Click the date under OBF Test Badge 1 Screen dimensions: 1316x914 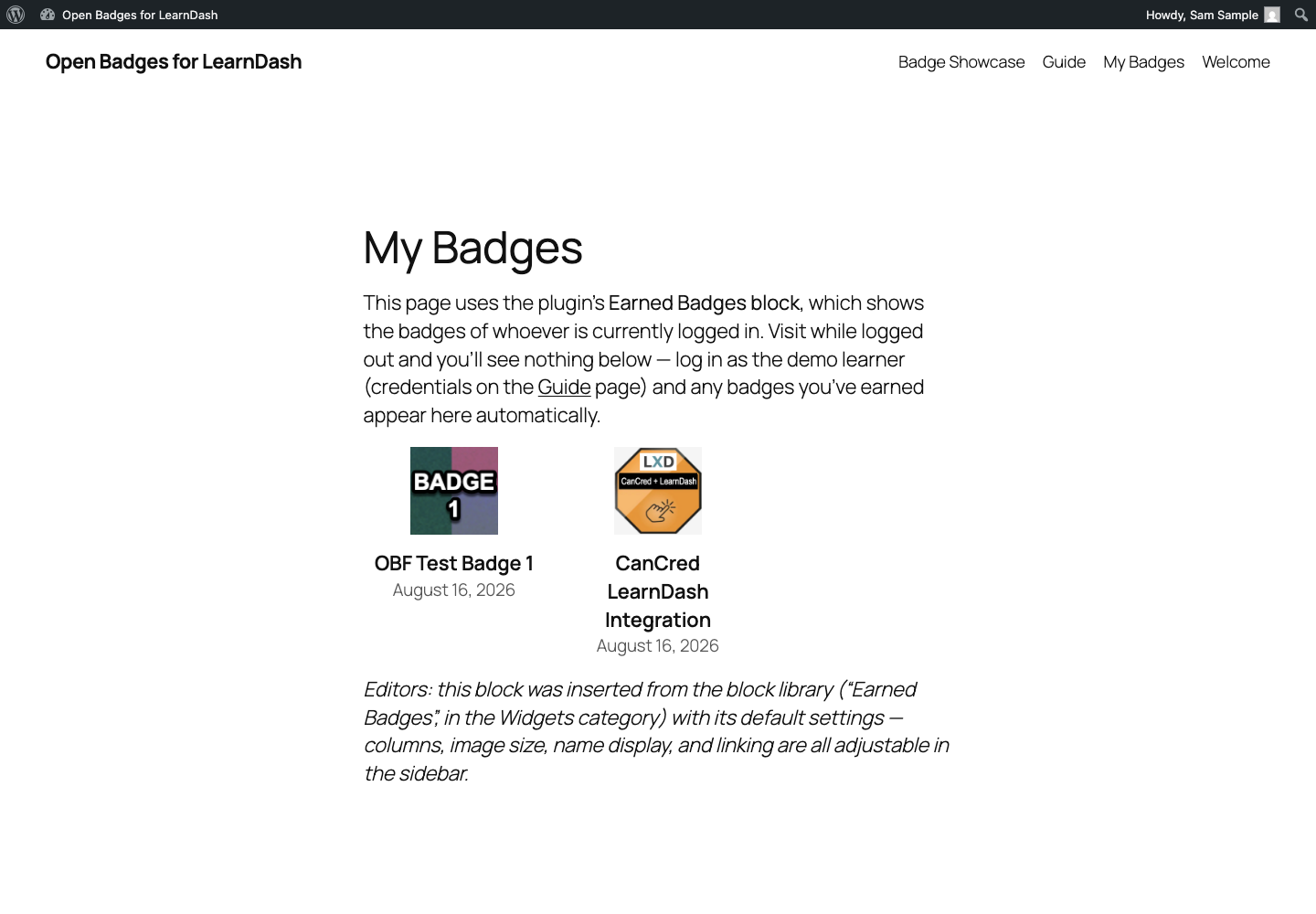(454, 590)
